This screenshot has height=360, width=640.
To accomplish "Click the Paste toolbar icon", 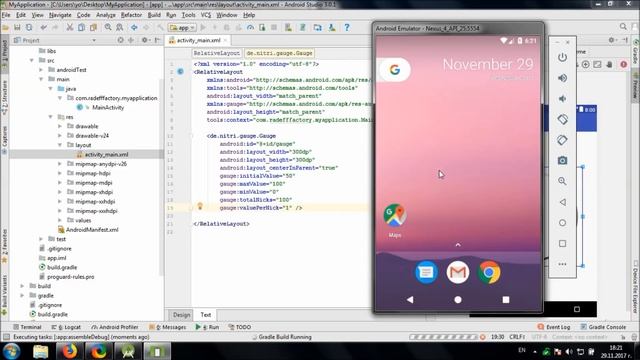I will click(93, 27).
